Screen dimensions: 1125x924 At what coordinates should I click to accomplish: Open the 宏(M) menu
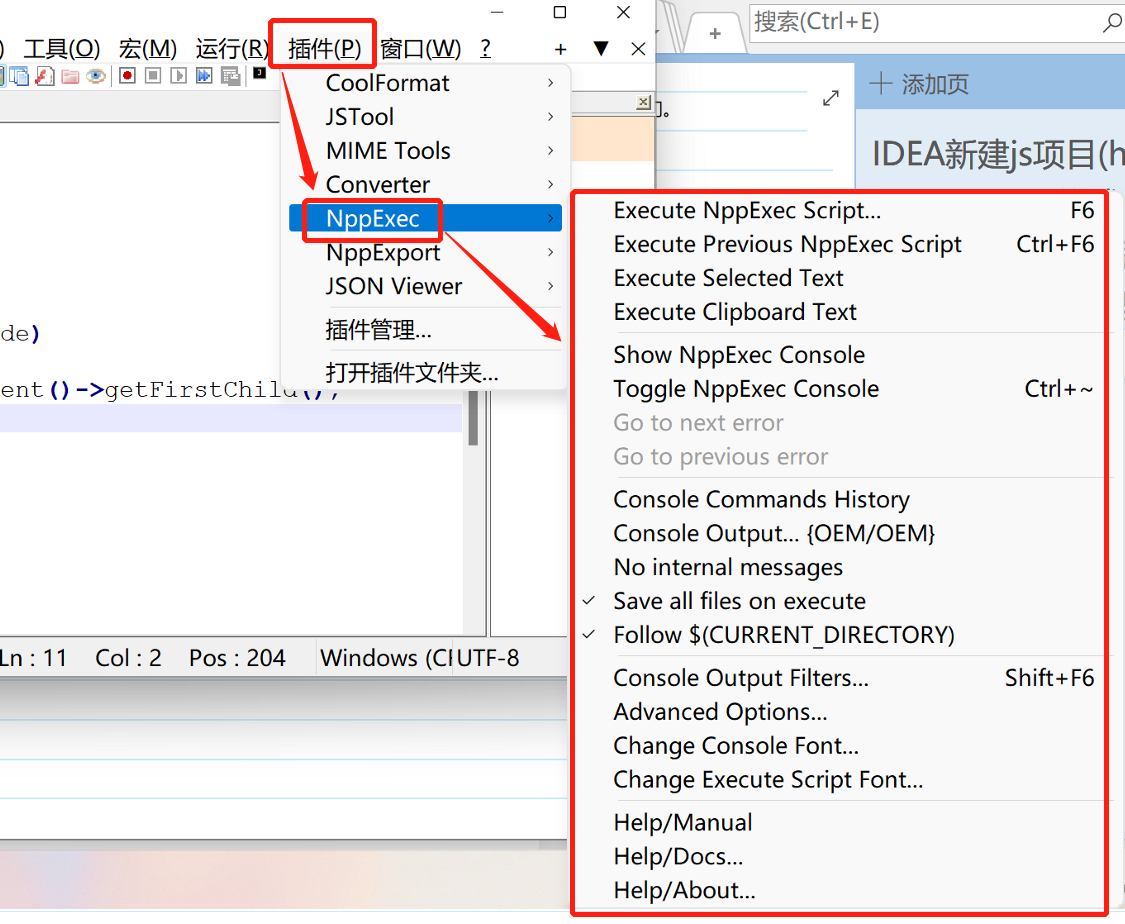[x=148, y=49]
